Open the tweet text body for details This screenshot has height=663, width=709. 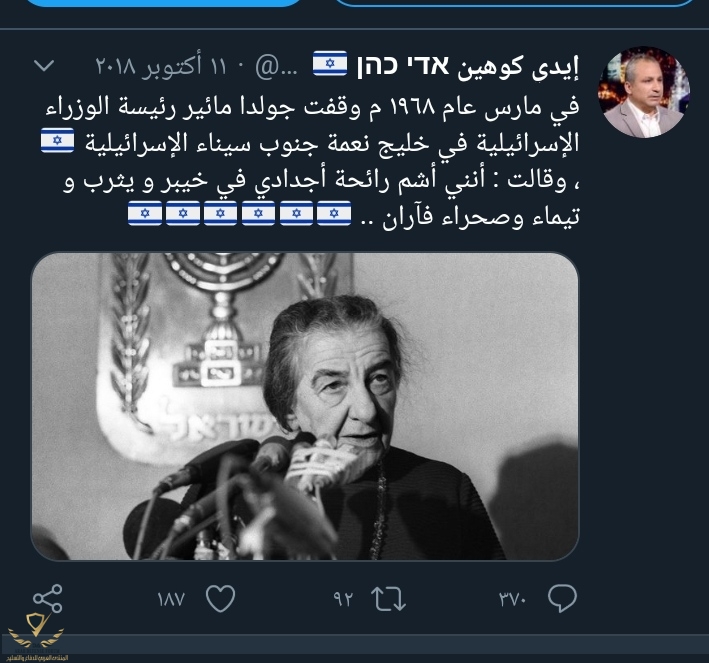point(312,164)
